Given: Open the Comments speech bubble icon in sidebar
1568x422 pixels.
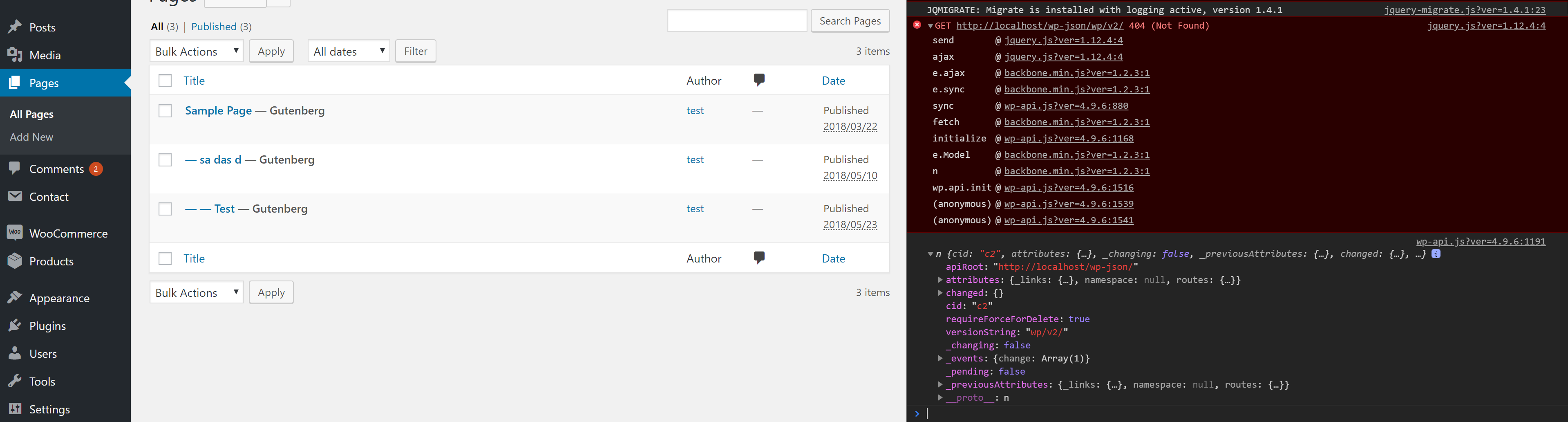Looking at the screenshot, I should [x=15, y=168].
